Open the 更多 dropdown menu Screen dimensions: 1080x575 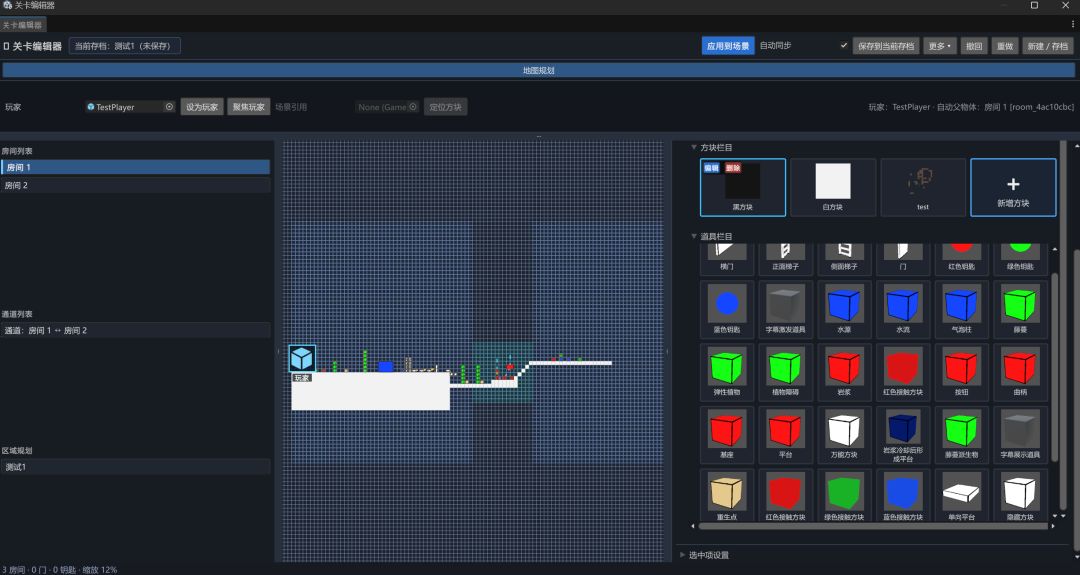(939, 46)
